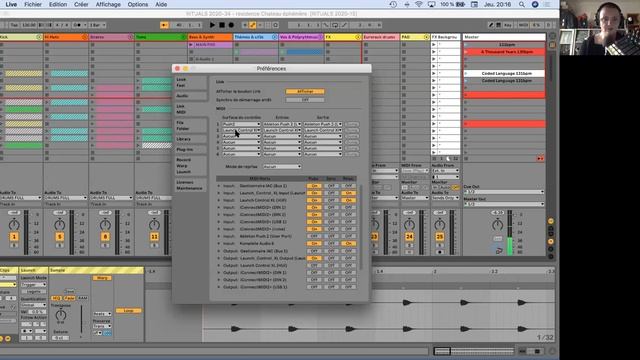This screenshot has height=360, width=640.
Task: Select the Audio preferences tab
Action: (191, 96)
